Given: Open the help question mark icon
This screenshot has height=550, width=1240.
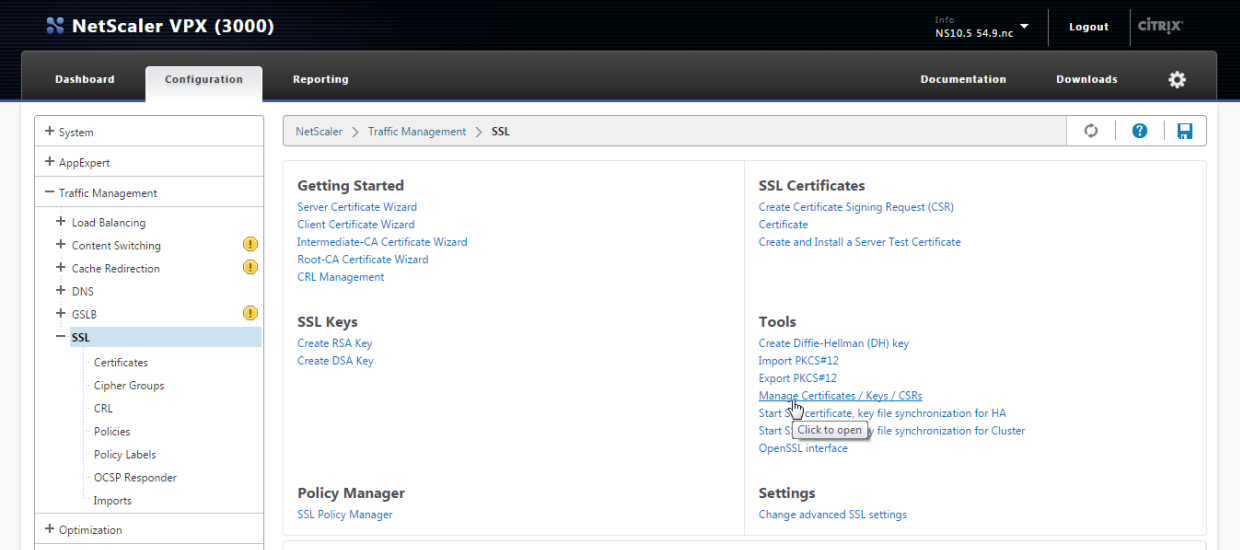Looking at the screenshot, I should 1139,131.
